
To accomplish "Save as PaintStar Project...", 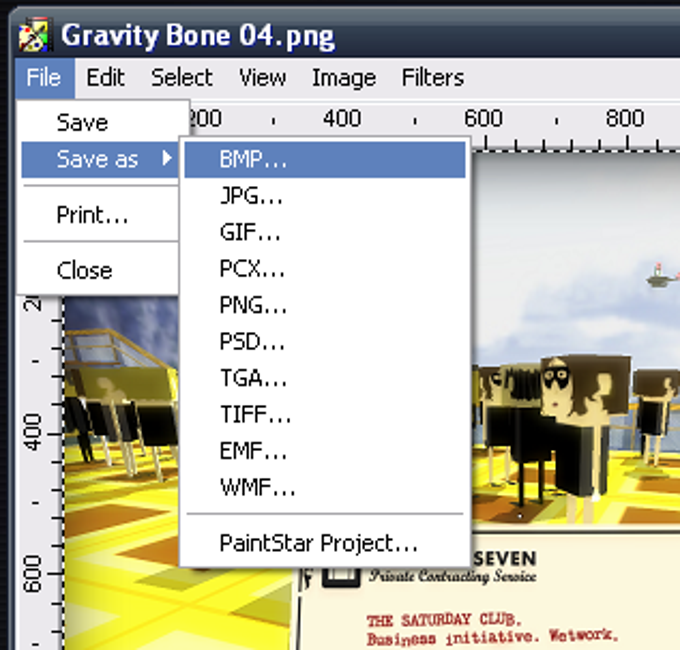I will pos(325,543).
